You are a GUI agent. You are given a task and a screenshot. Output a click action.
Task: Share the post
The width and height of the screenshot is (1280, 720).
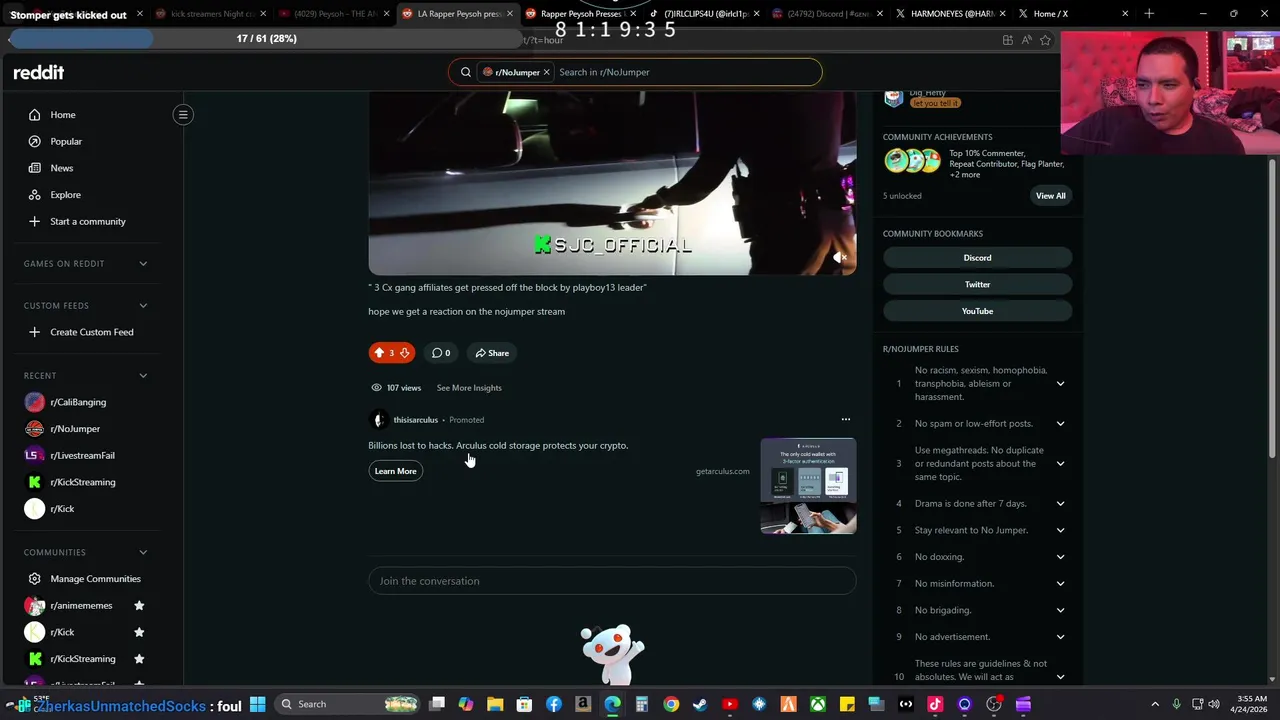pyautogui.click(x=492, y=353)
